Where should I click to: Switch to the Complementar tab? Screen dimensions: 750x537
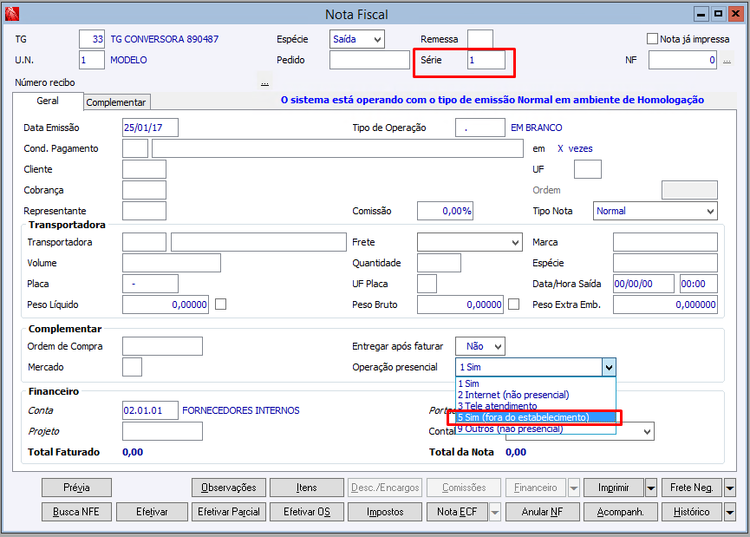[116, 102]
